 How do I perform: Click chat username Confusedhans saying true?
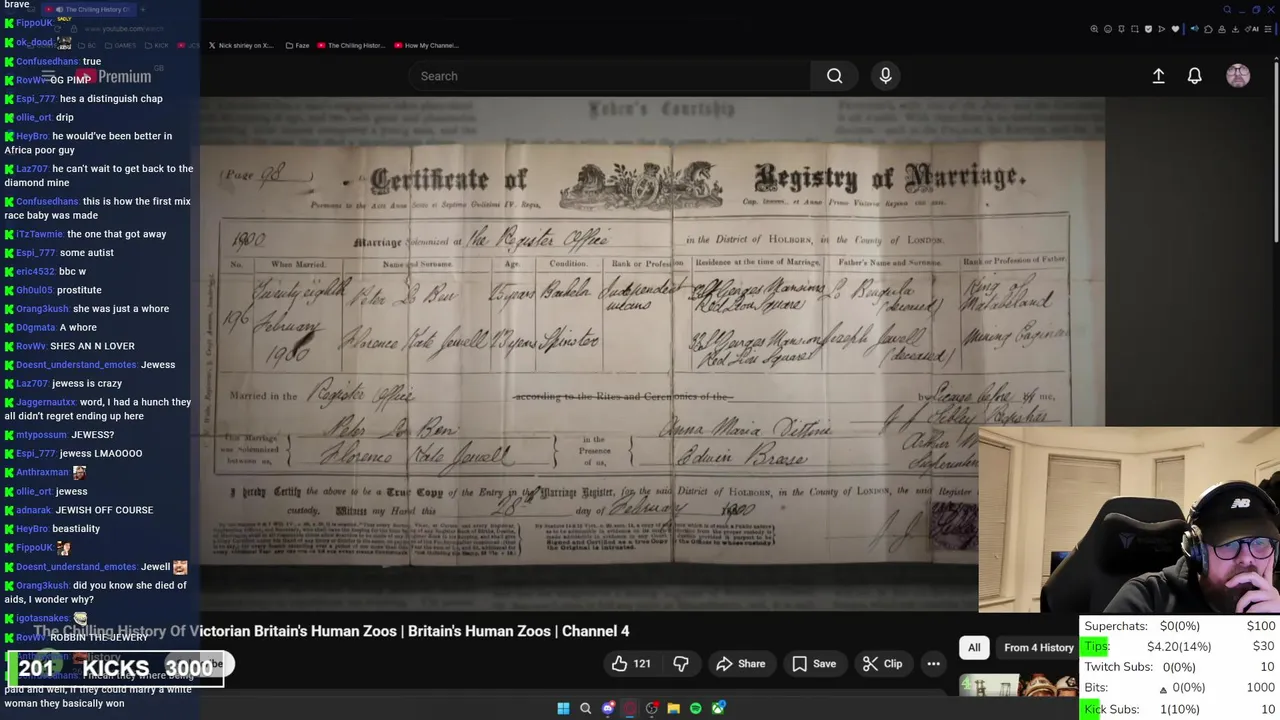[x=47, y=61]
